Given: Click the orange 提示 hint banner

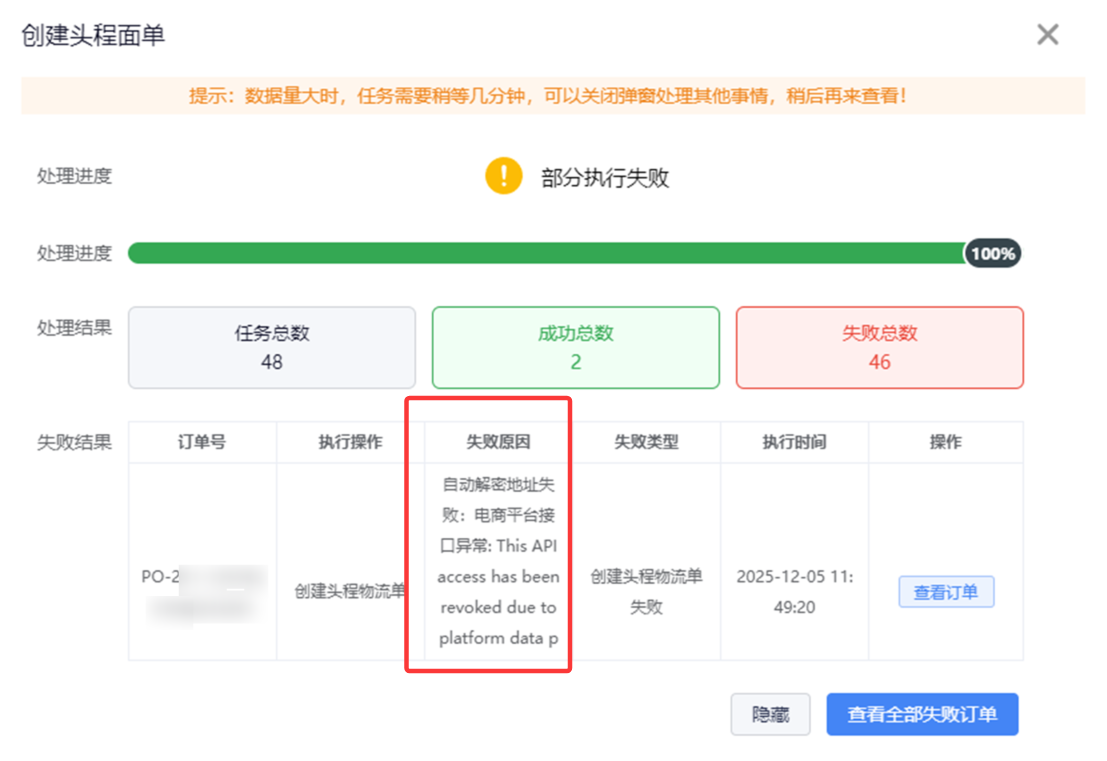Looking at the screenshot, I should [552, 96].
